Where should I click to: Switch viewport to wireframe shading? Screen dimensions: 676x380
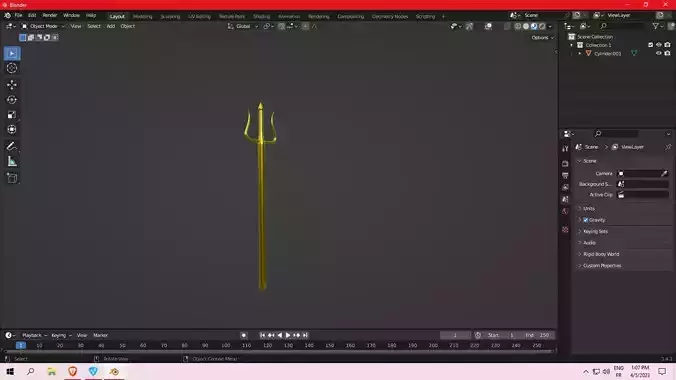pos(518,26)
